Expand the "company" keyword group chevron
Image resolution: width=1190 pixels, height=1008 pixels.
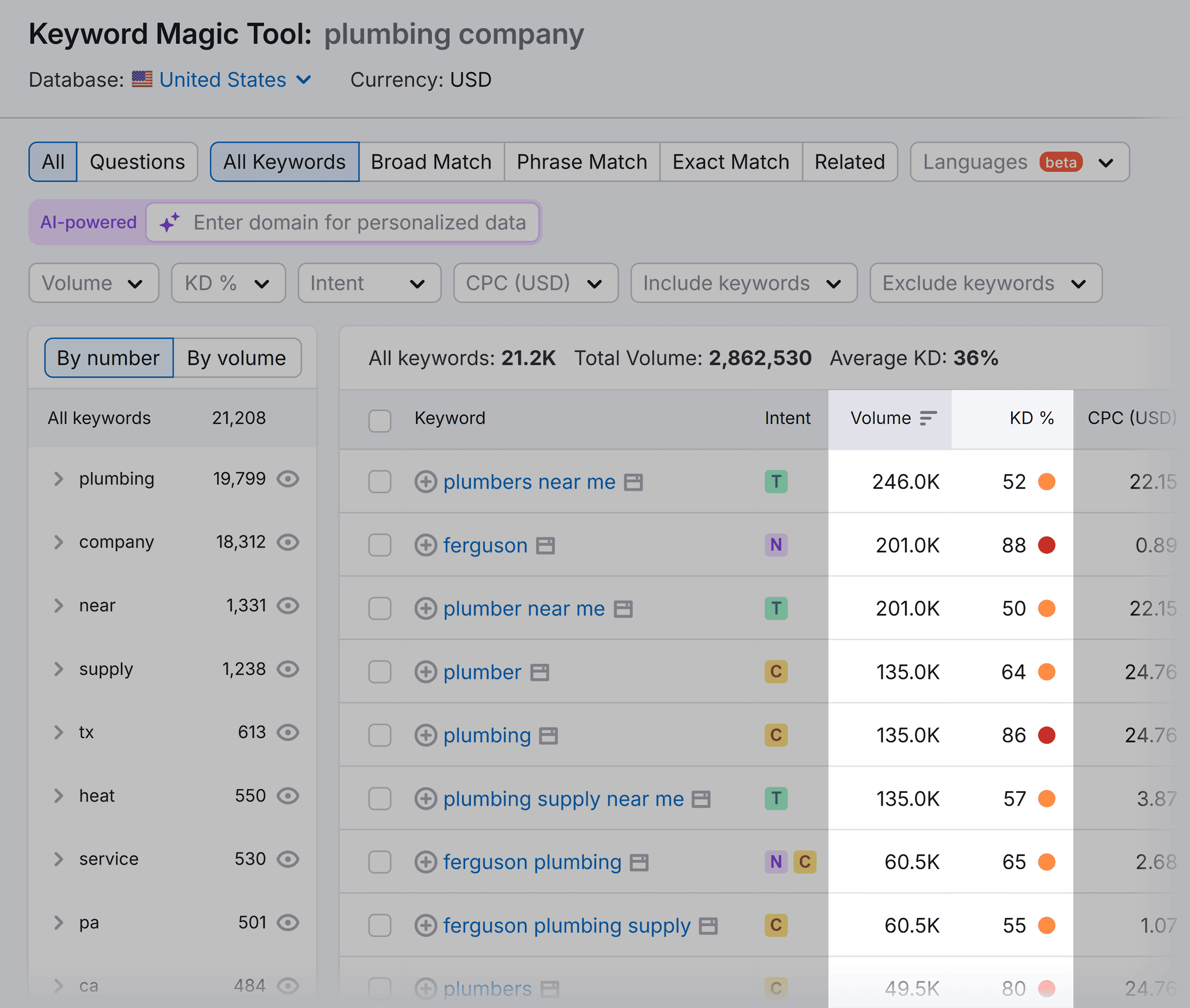[58, 542]
